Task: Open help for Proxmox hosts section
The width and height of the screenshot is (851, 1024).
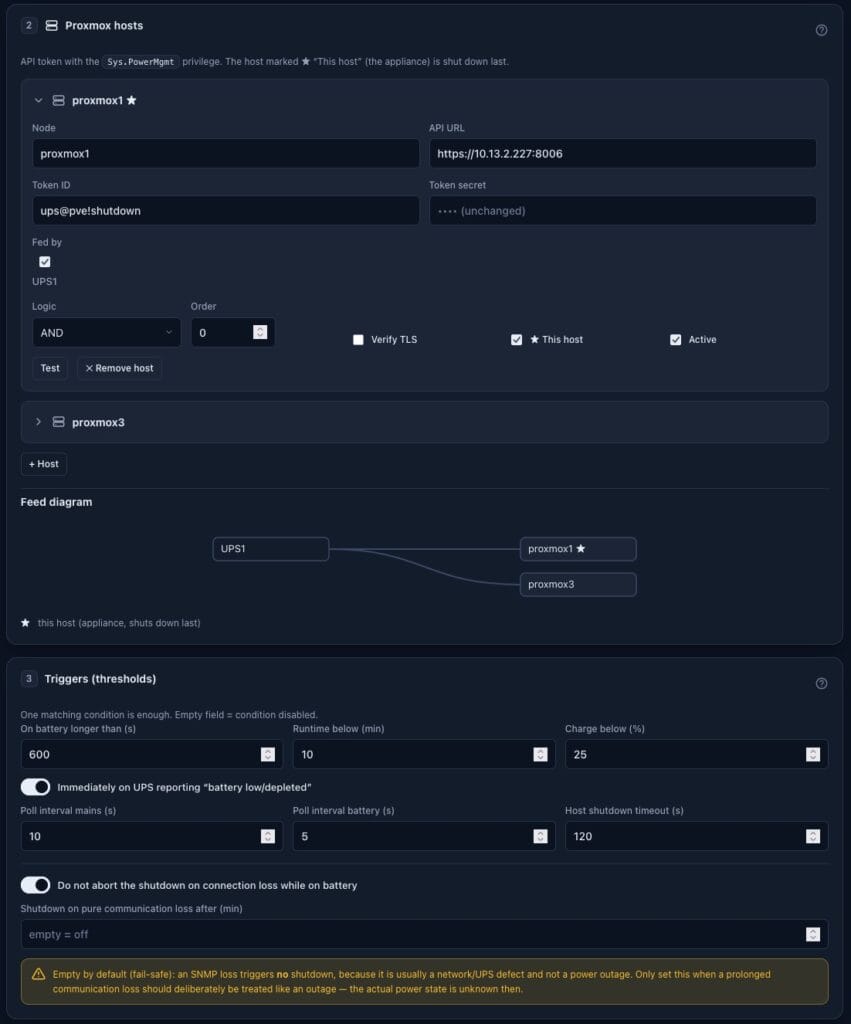Action: 821,30
